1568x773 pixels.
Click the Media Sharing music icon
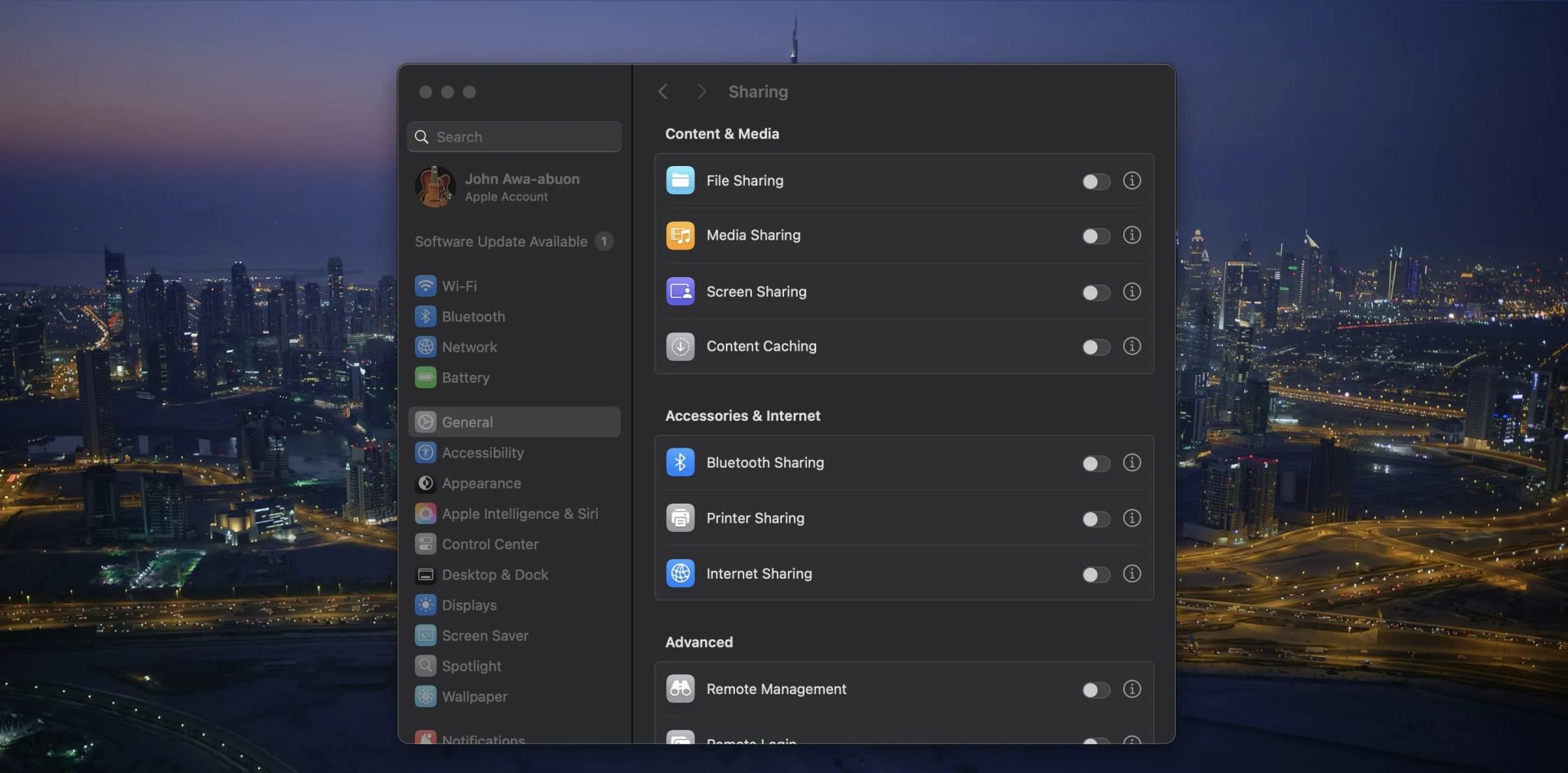click(x=680, y=235)
